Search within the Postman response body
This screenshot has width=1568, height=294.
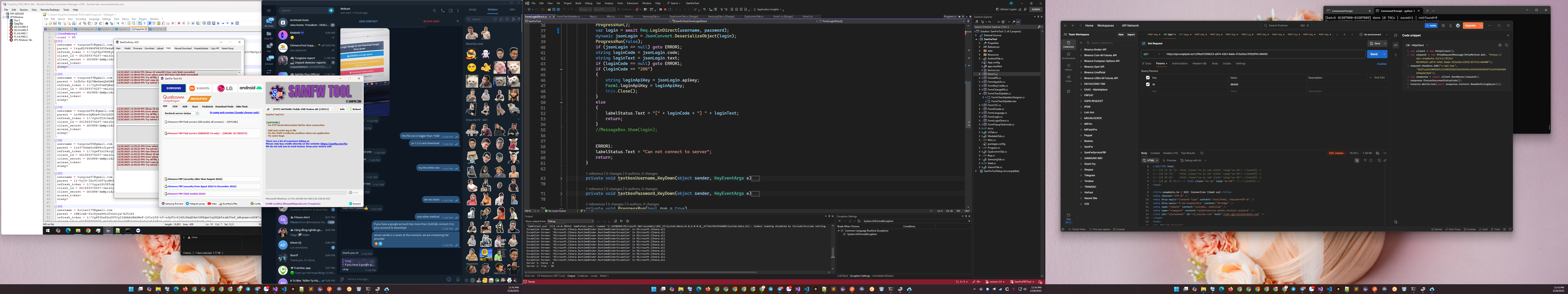tap(1371, 161)
